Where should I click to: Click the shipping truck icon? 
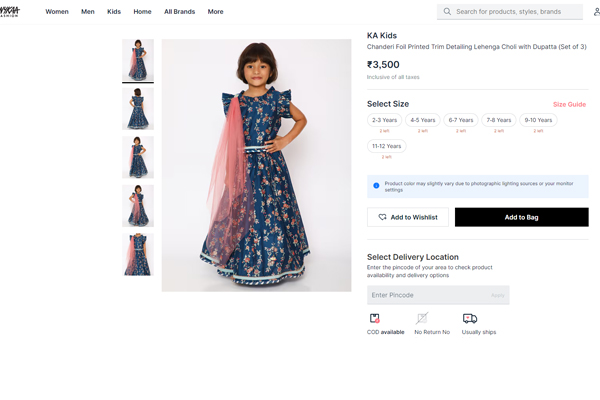(469, 318)
